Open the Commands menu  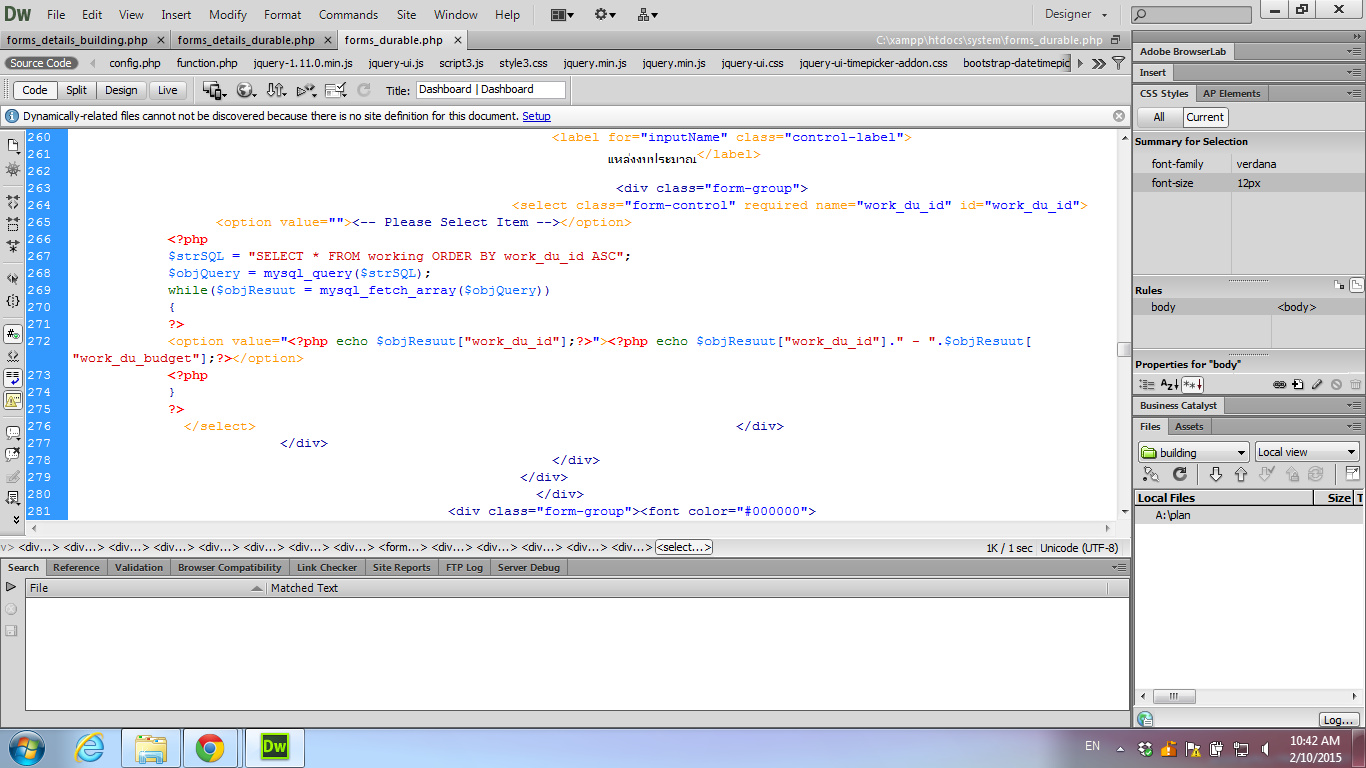[348, 15]
